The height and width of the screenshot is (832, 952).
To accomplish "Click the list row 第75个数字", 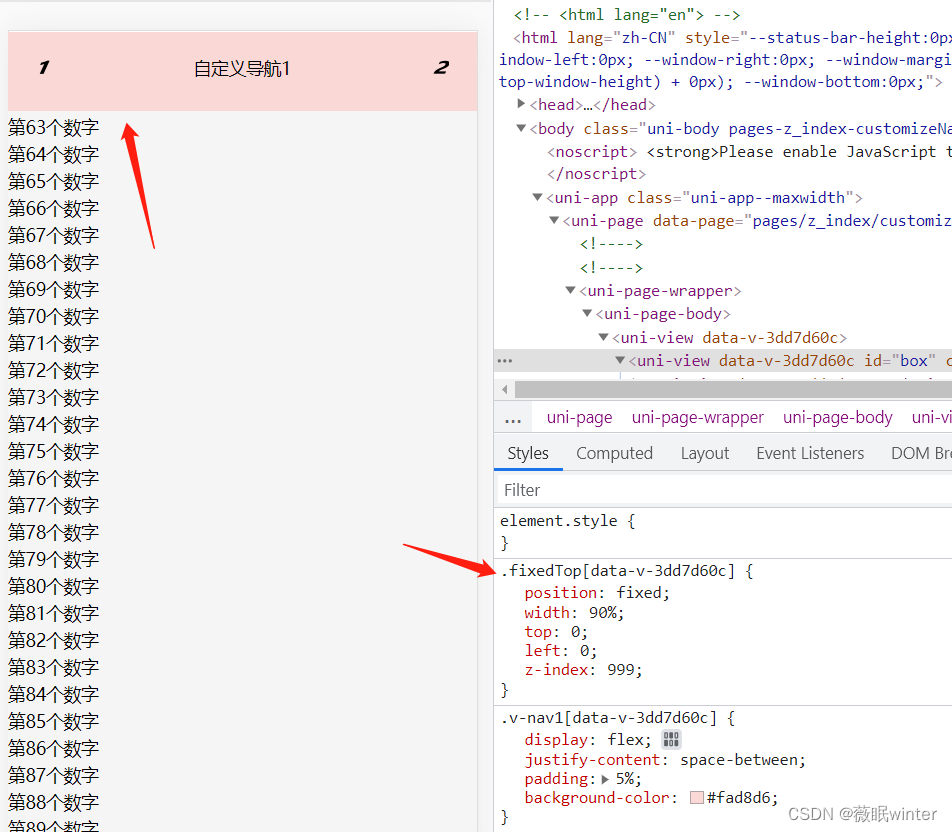I will point(53,451).
